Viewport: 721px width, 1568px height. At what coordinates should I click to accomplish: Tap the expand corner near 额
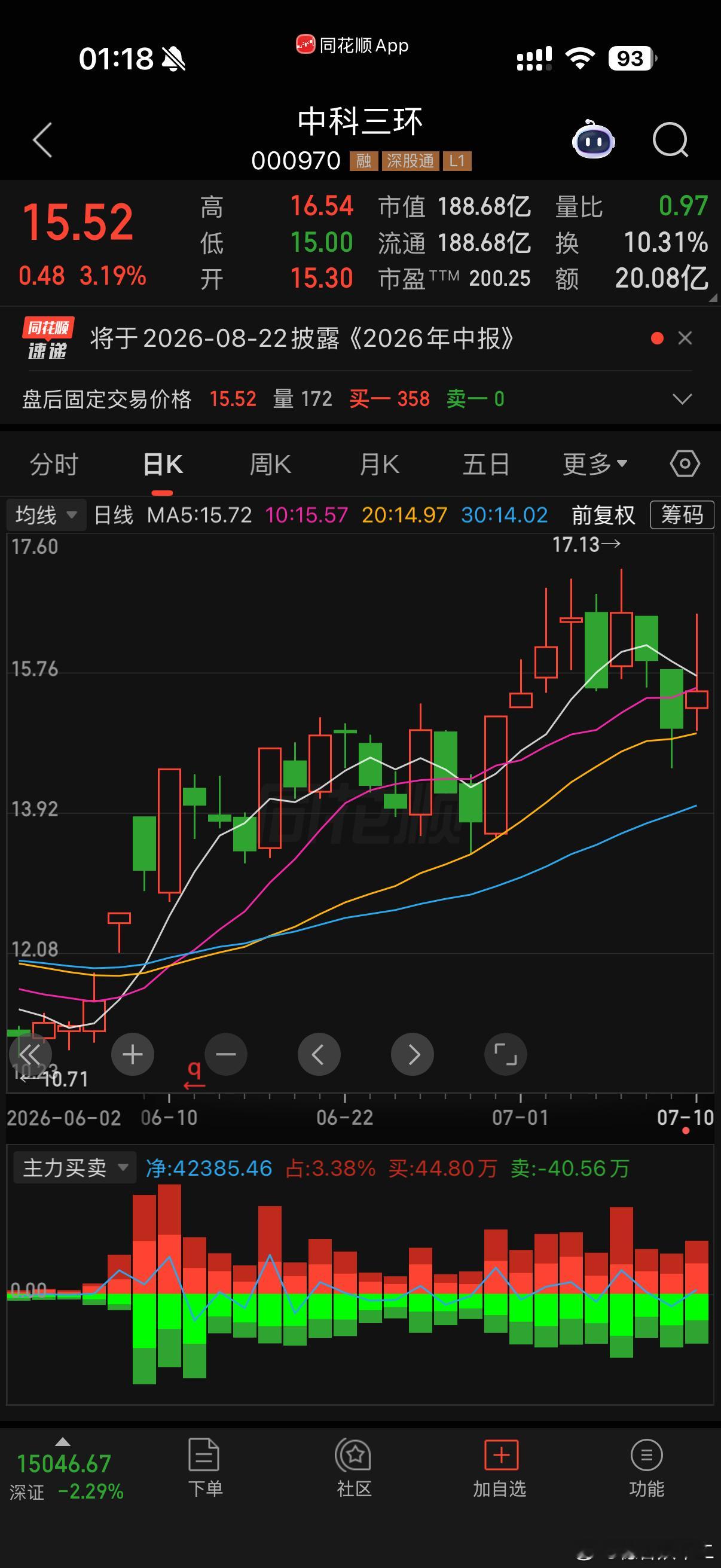click(713, 298)
